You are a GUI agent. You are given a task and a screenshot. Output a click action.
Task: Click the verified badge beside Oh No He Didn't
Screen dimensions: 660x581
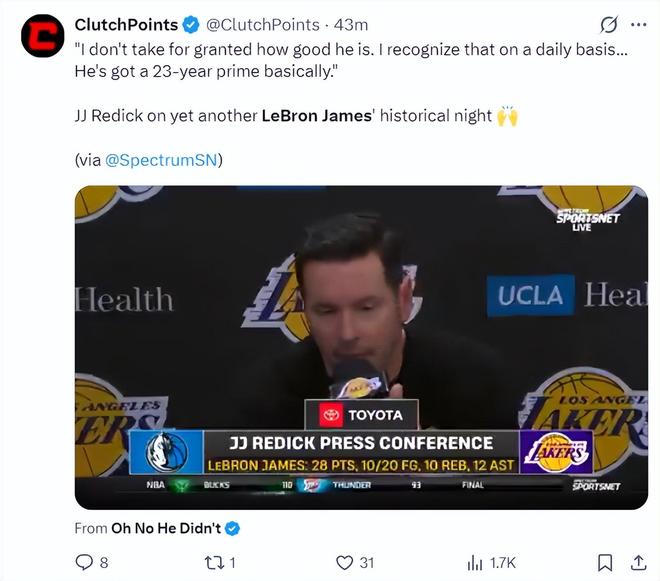[x=232, y=527]
